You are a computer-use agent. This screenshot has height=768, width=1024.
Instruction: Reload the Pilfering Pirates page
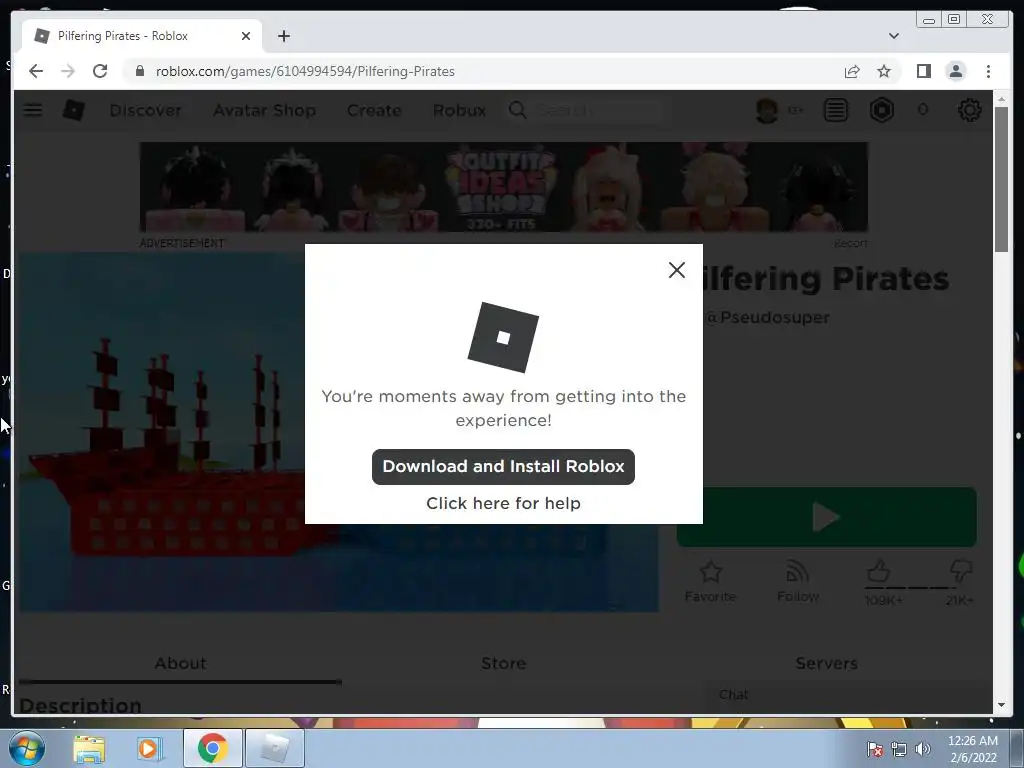click(100, 71)
